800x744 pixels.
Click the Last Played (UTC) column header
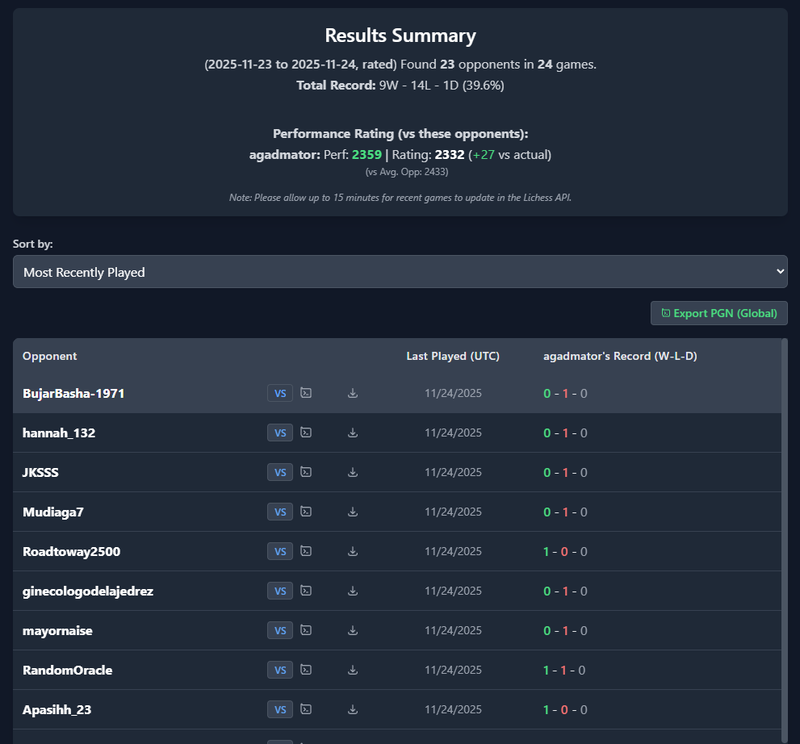click(x=453, y=356)
